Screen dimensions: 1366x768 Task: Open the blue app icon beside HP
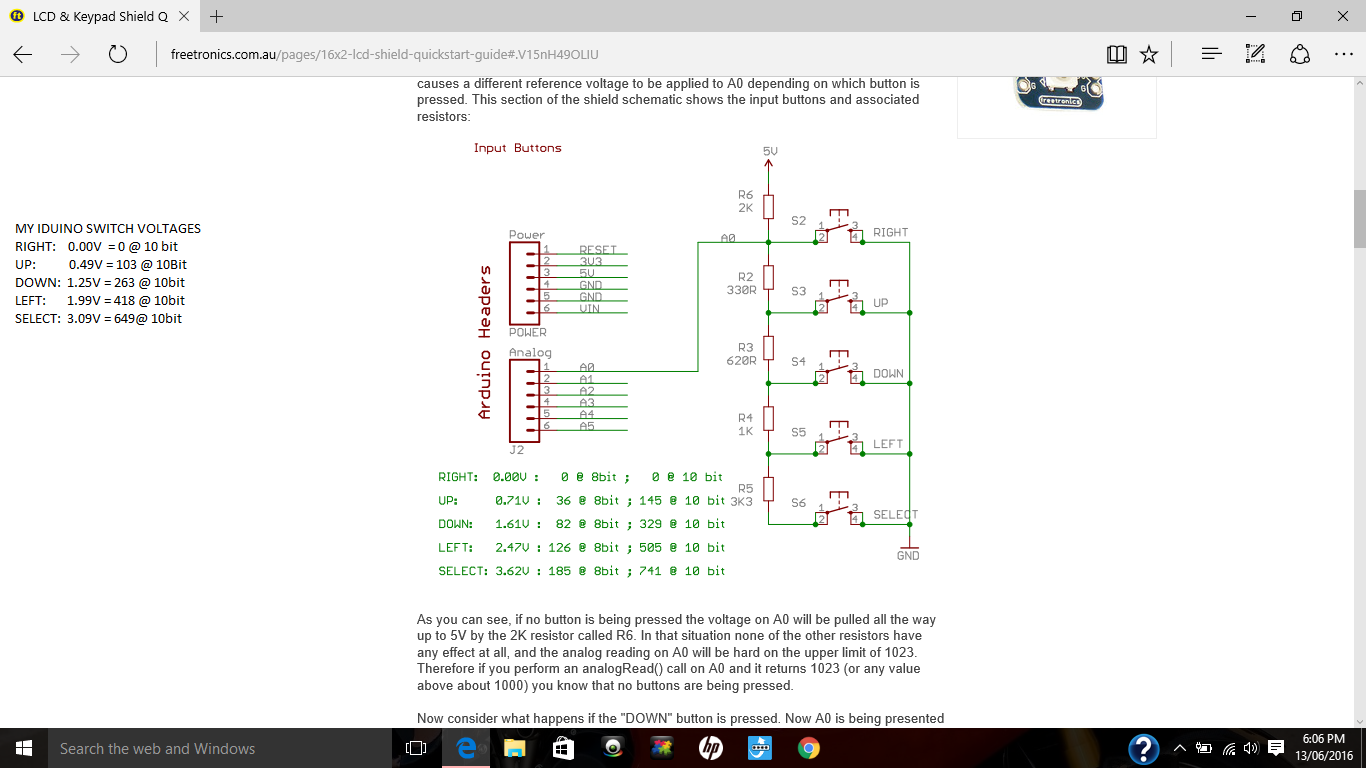click(760, 748)
